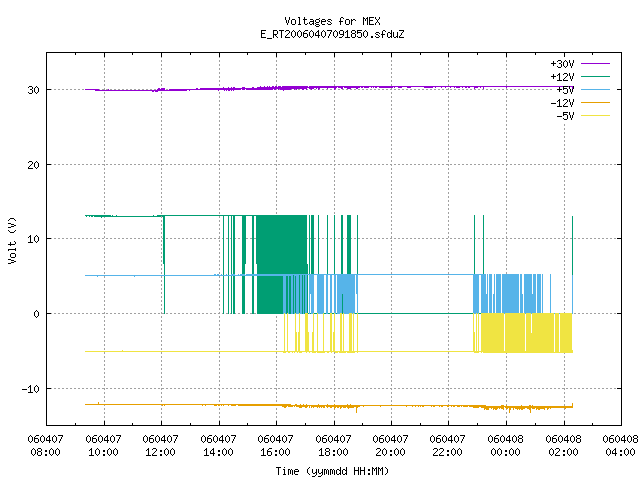Viewport: 640px width, 480px height.
Task: Click the yellow -5V legend line sample
Action: click(x=595, y=116)
